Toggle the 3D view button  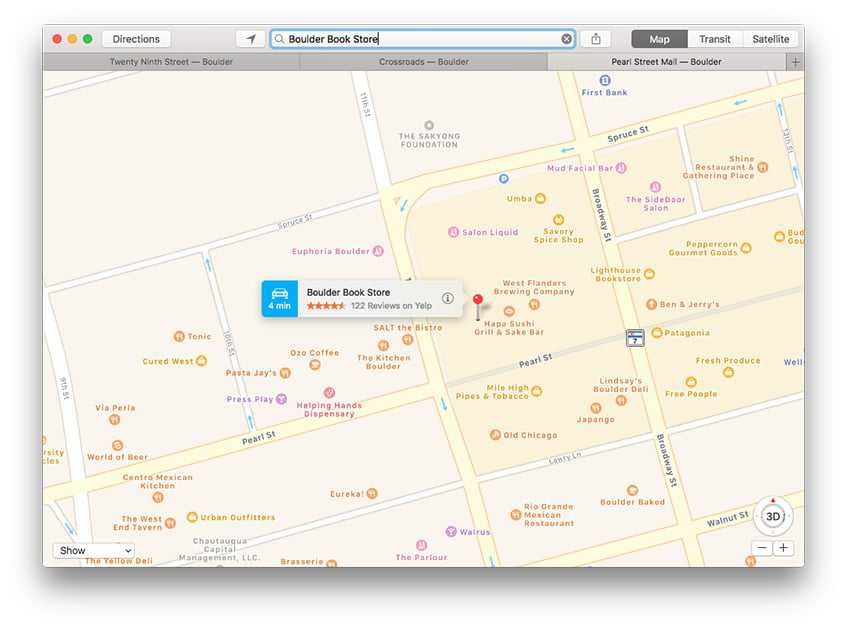point(772,517)
